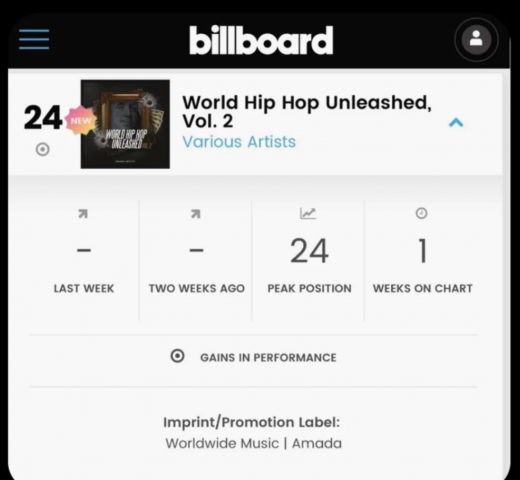Click the chart icon above Peak Position
Screen dimensions: 520x480
point(308,213)
